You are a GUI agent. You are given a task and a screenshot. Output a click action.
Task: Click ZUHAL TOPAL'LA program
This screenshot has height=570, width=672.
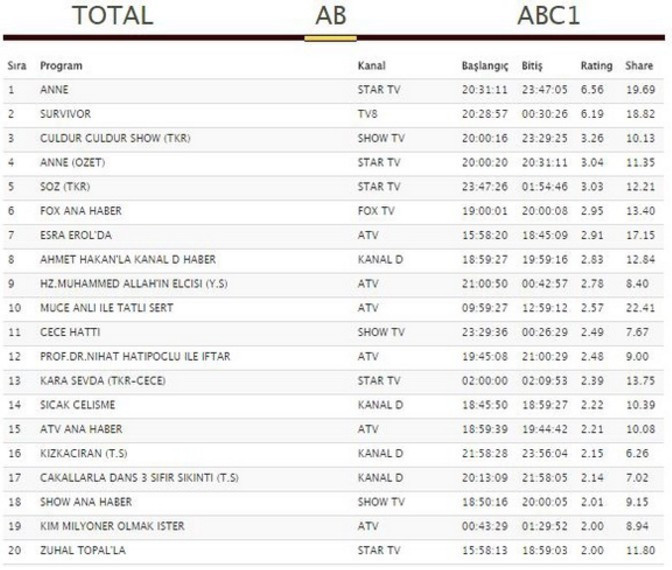(83, 550)
